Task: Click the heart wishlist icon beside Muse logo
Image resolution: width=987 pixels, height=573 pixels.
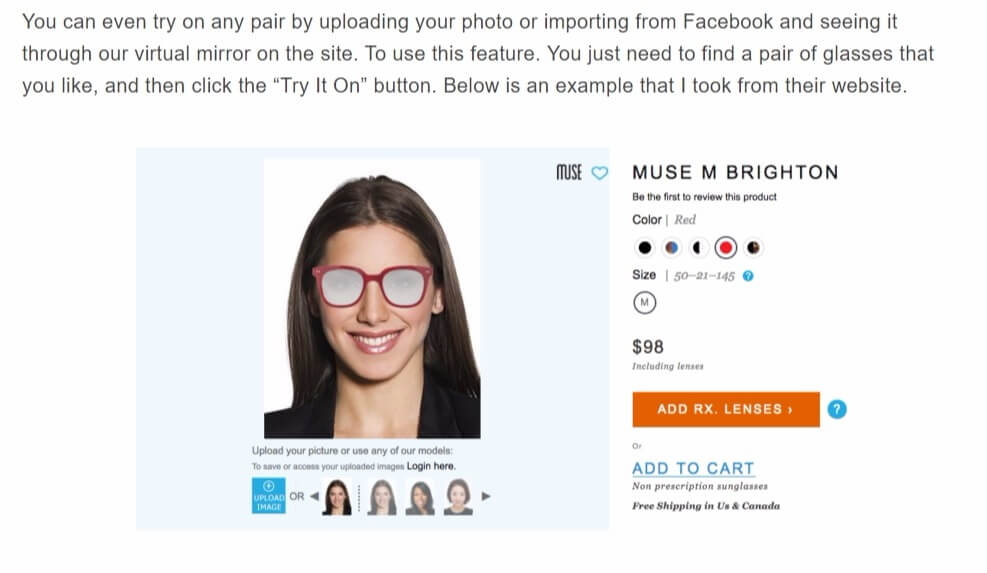Action: coord(600,172)
